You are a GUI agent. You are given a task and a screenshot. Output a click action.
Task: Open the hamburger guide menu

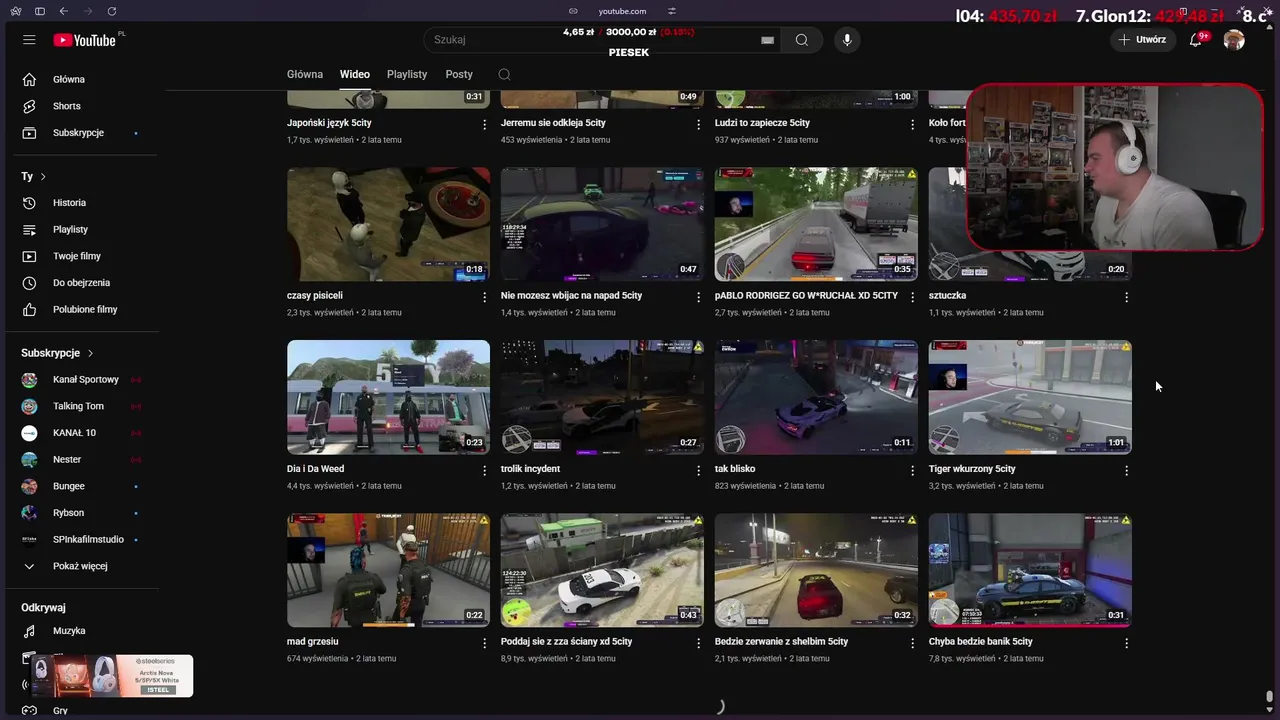(29, 40)
